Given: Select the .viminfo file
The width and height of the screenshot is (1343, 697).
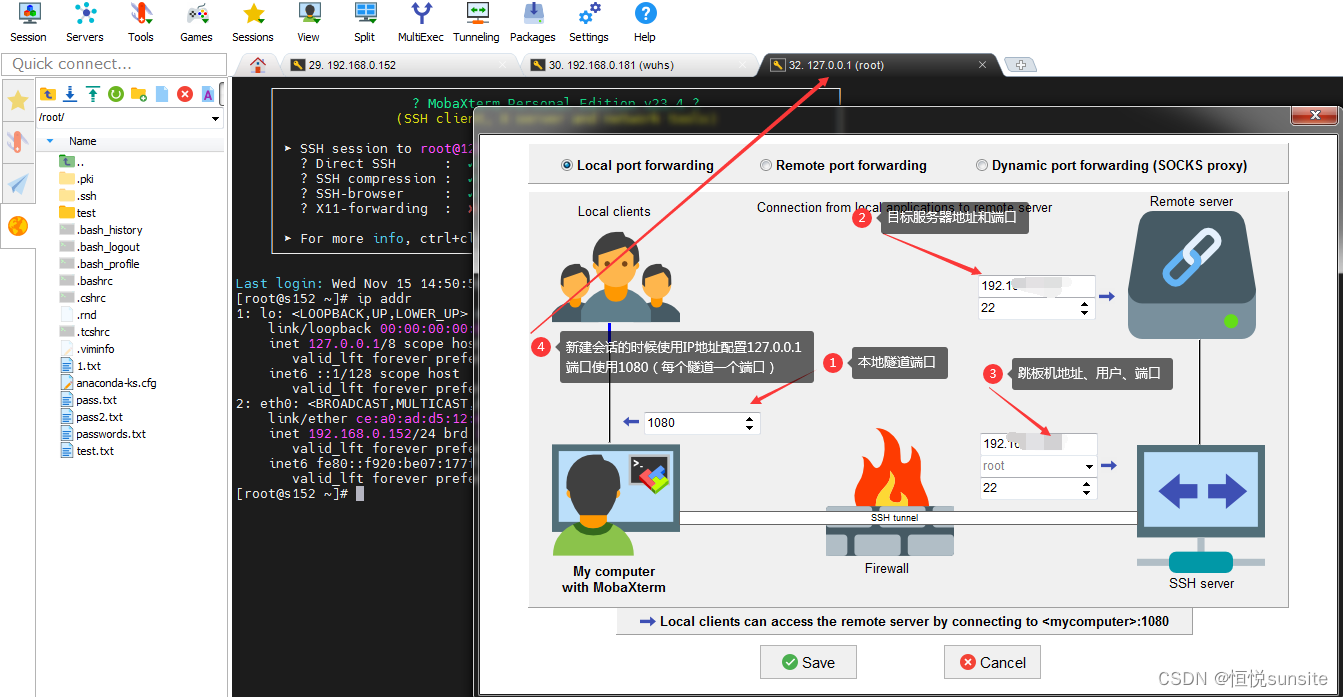Looking at the screenshot, I should pos(87,349).
